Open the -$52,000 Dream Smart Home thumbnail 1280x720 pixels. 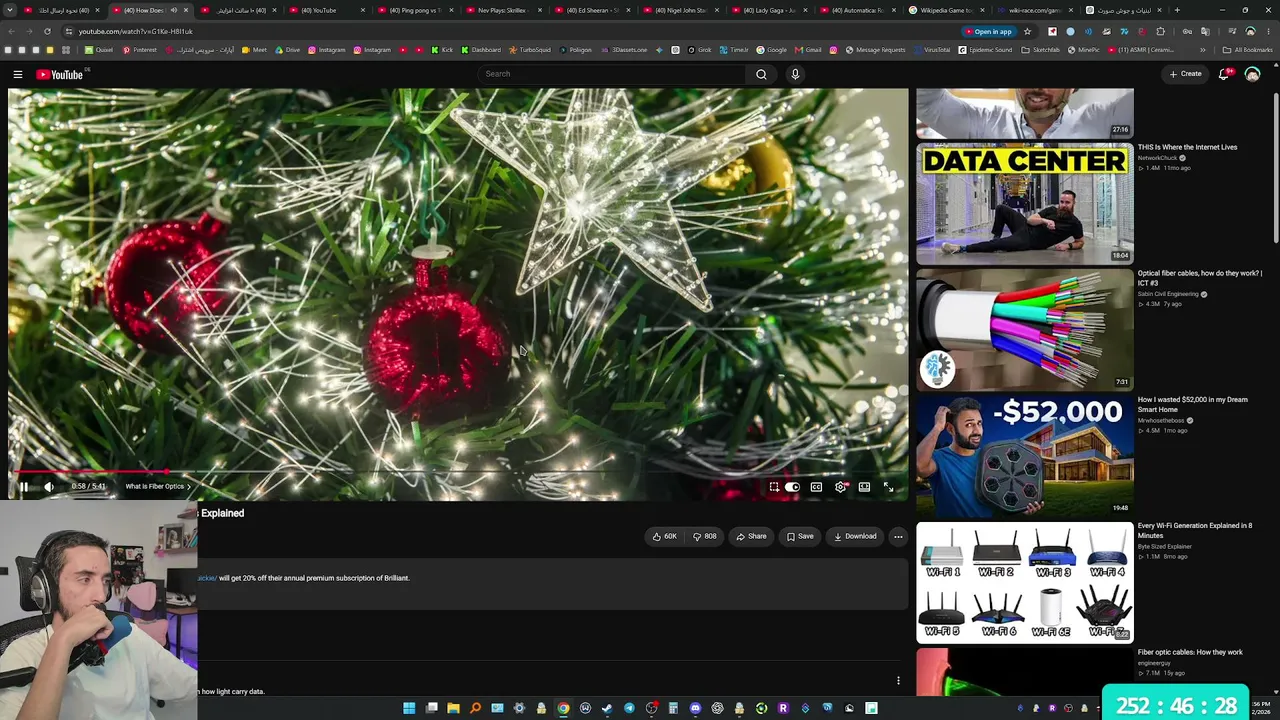(x=1025, y=456)
